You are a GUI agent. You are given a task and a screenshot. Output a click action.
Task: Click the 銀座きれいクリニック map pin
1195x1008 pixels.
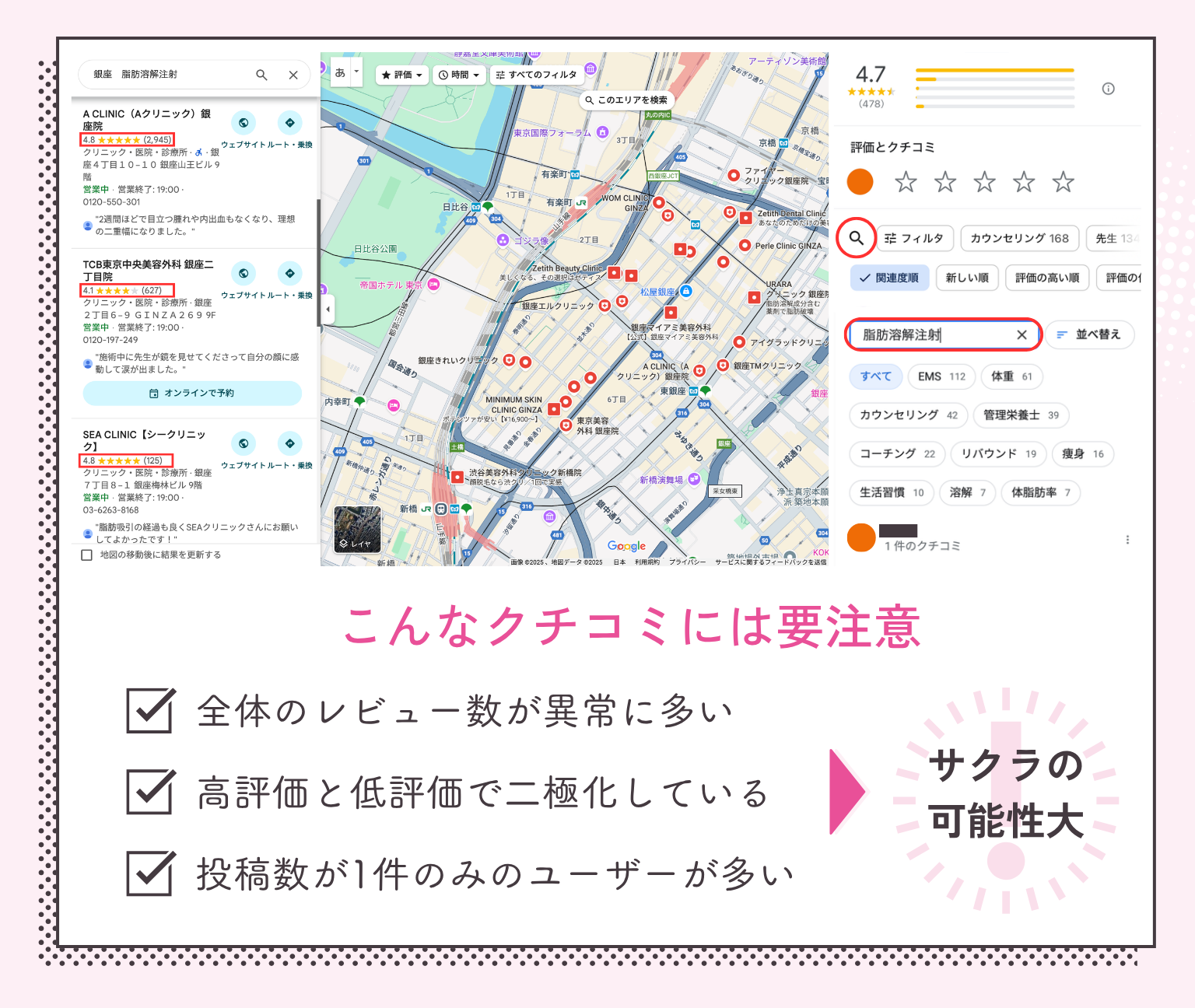509,360
